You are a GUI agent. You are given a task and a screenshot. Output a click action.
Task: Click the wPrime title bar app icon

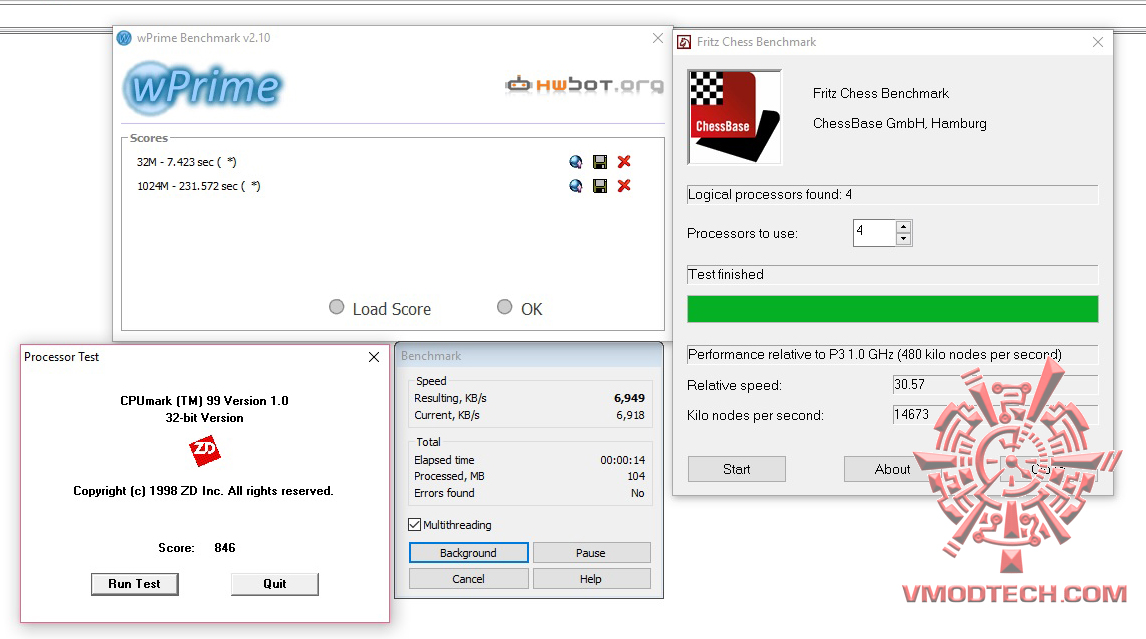[124, 37]
